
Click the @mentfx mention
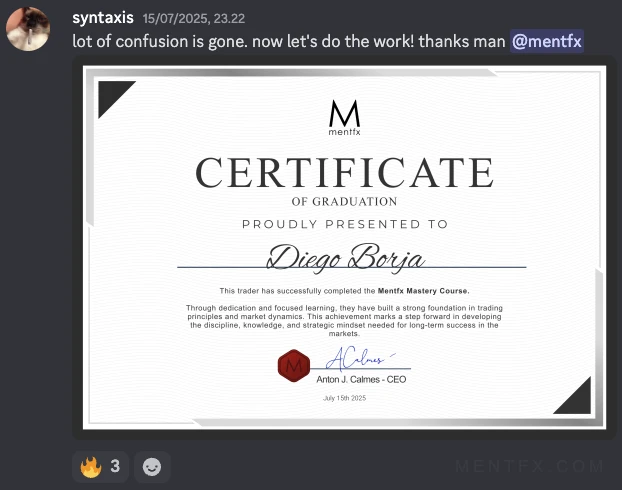547,41
